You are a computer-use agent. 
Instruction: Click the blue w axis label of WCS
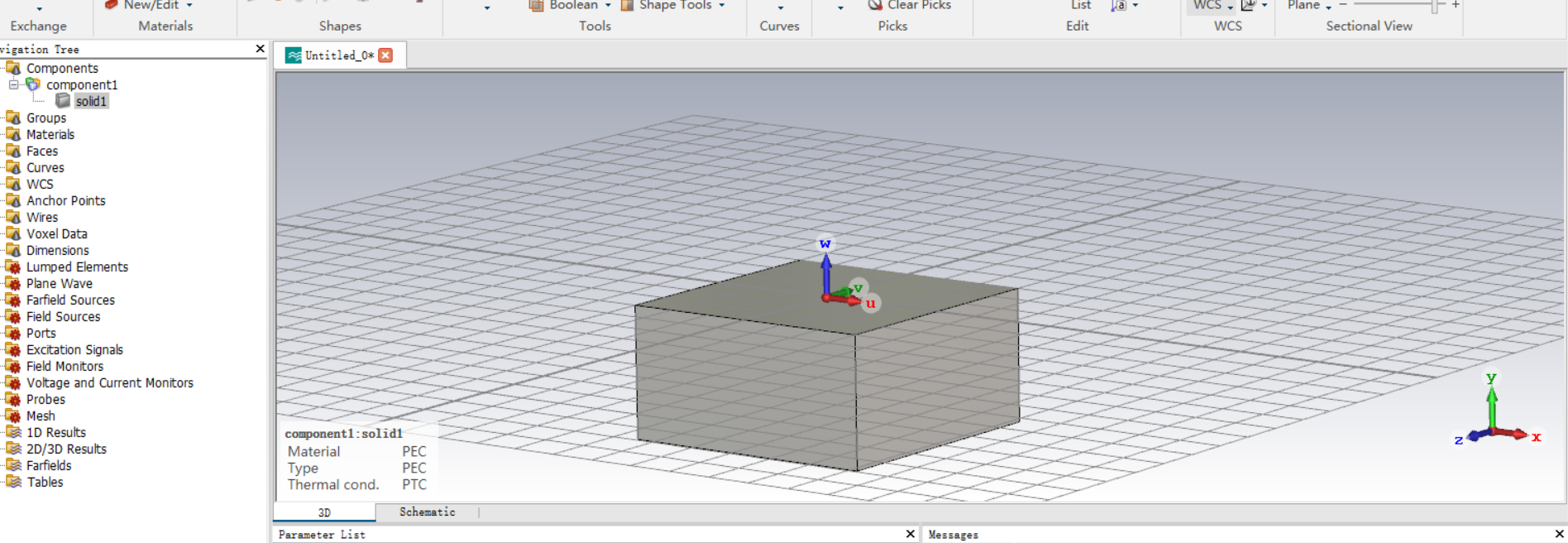pyautogui.click(x=825, y=243)
